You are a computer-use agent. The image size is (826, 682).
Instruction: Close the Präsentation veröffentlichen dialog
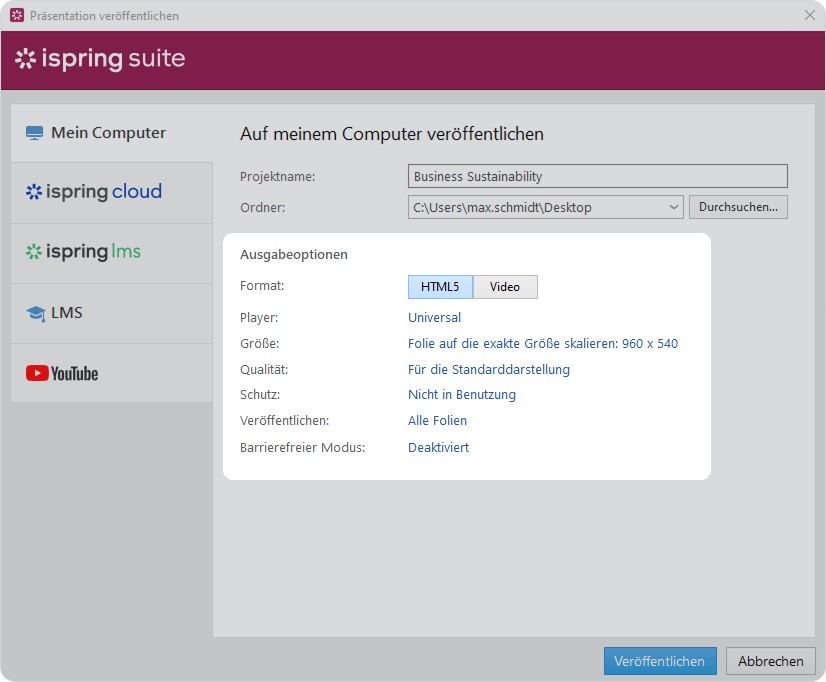(810, 15)
